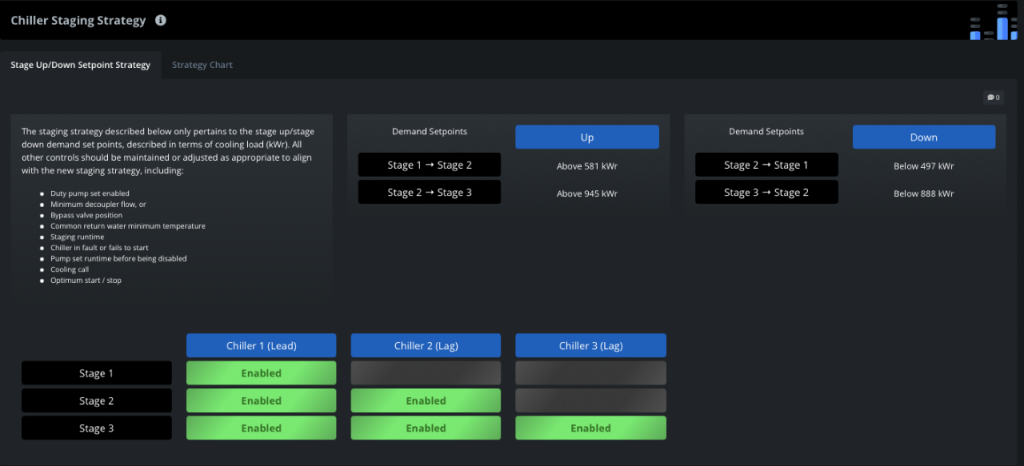Select the Chiller 3 (Lag) header
The image size is (1024, 466).
[x=590, y=345]
